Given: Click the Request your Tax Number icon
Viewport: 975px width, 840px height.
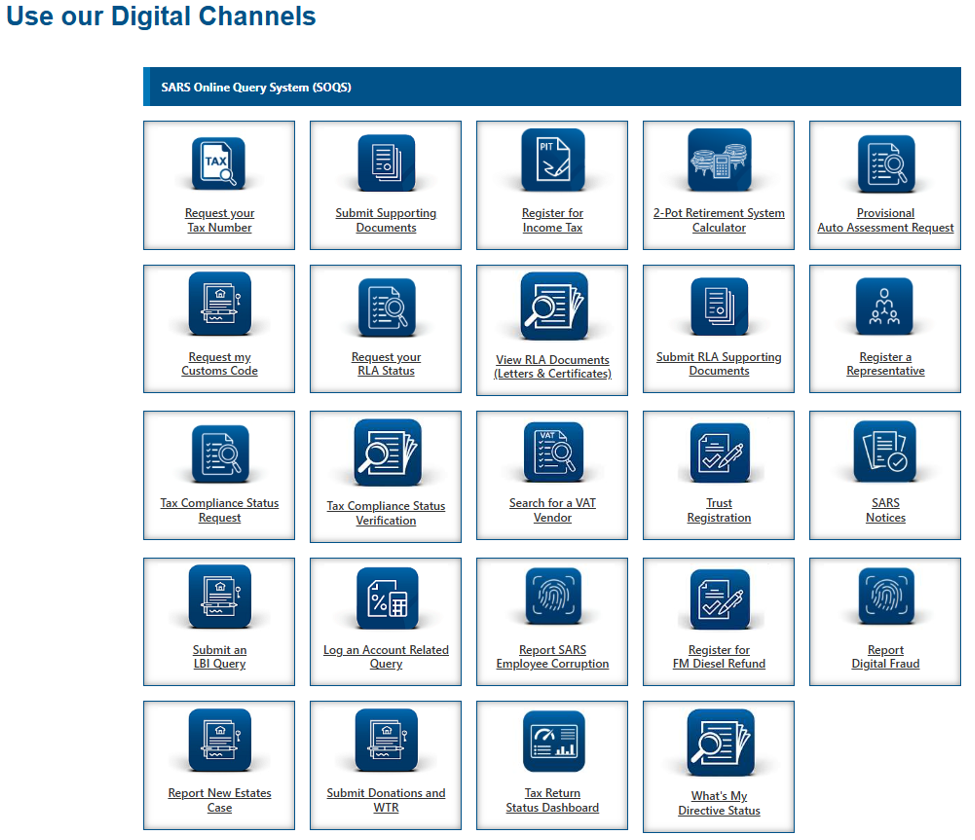Looking at the screenshot, I should pyautogui.click(x=218, y=163).
